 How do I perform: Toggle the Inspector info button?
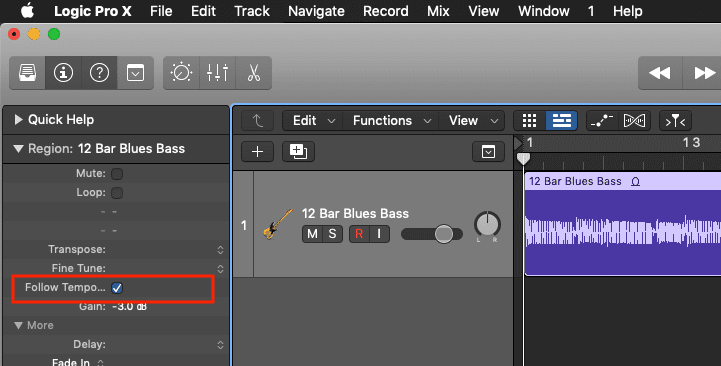[x=63, y=73]
